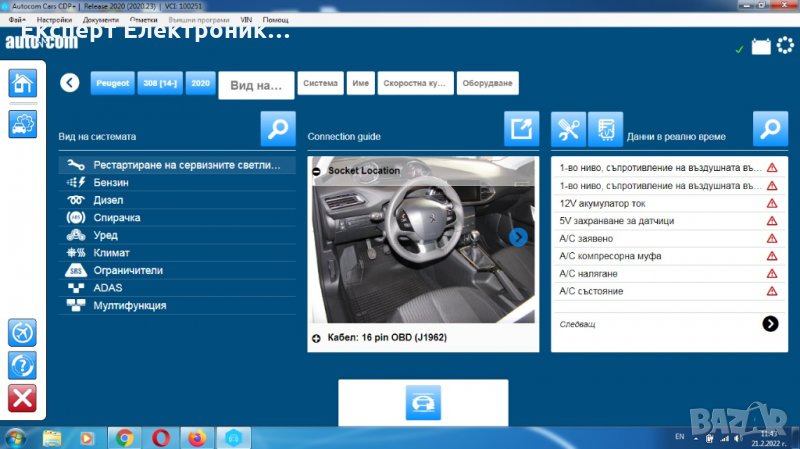Open the Отметки menu

coord(143,20)
